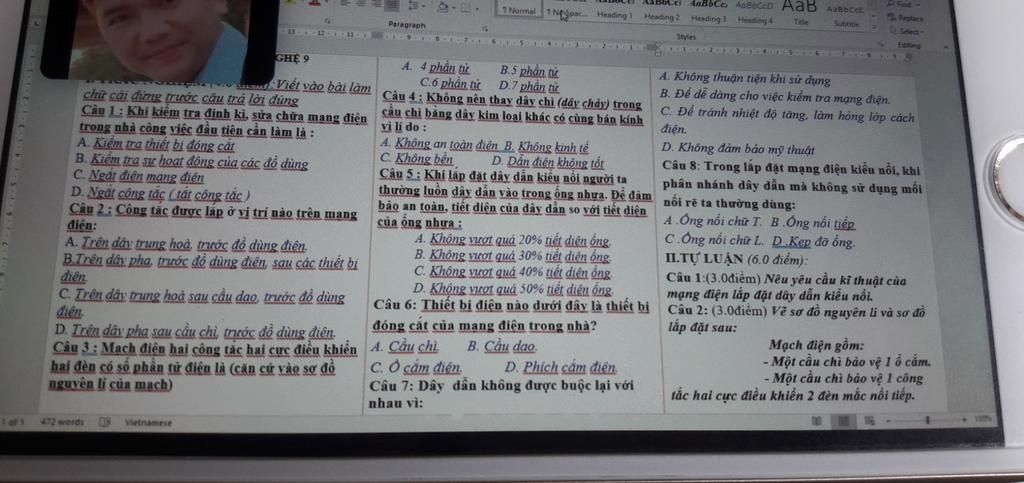1024x483 pixels.
Task: Click the text 'A. Không thuận tiện khi sử dụng'
Action: pyautogui.click(x=746, y=81)
